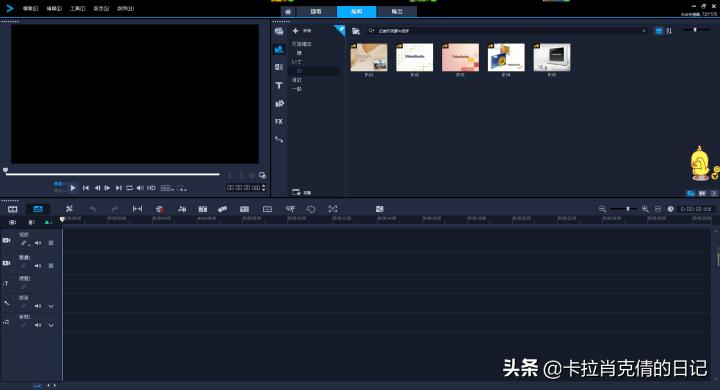This screenshot has height=390, width=720.
Task: Toggle ripple editing on Video track
Action: tap(24, 243)
